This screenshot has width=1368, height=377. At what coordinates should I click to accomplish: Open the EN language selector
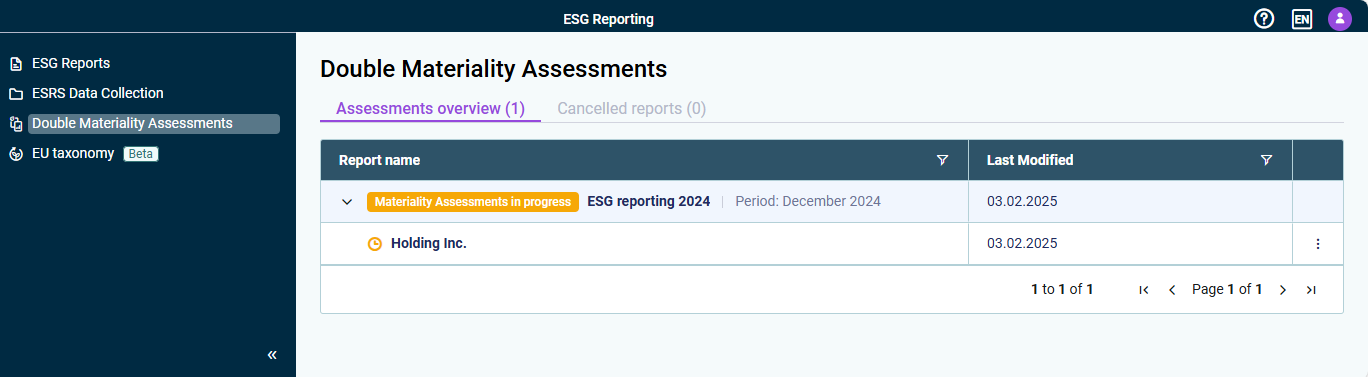(1302, 19)
